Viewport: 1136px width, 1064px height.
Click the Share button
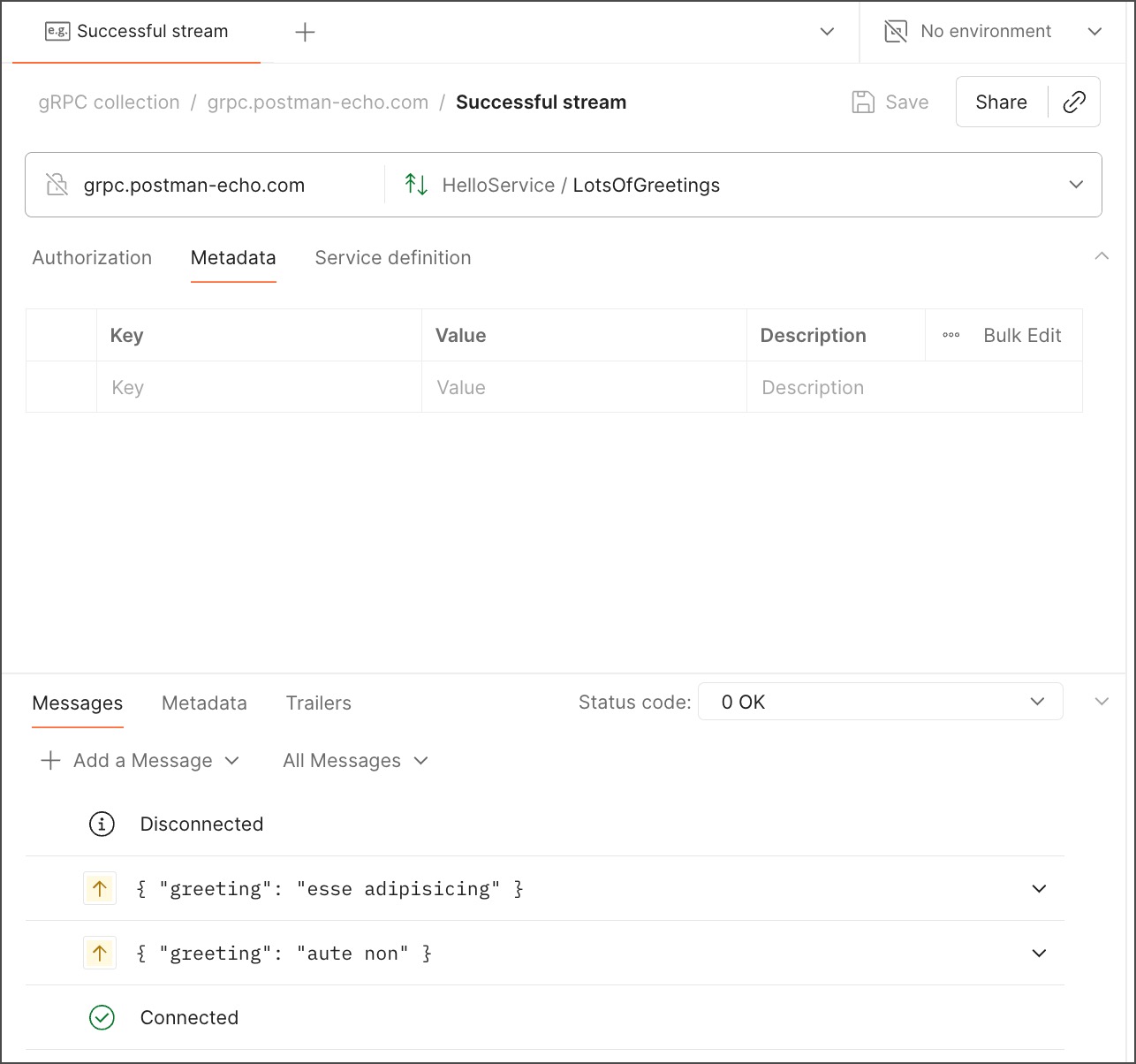(1000, 102)
